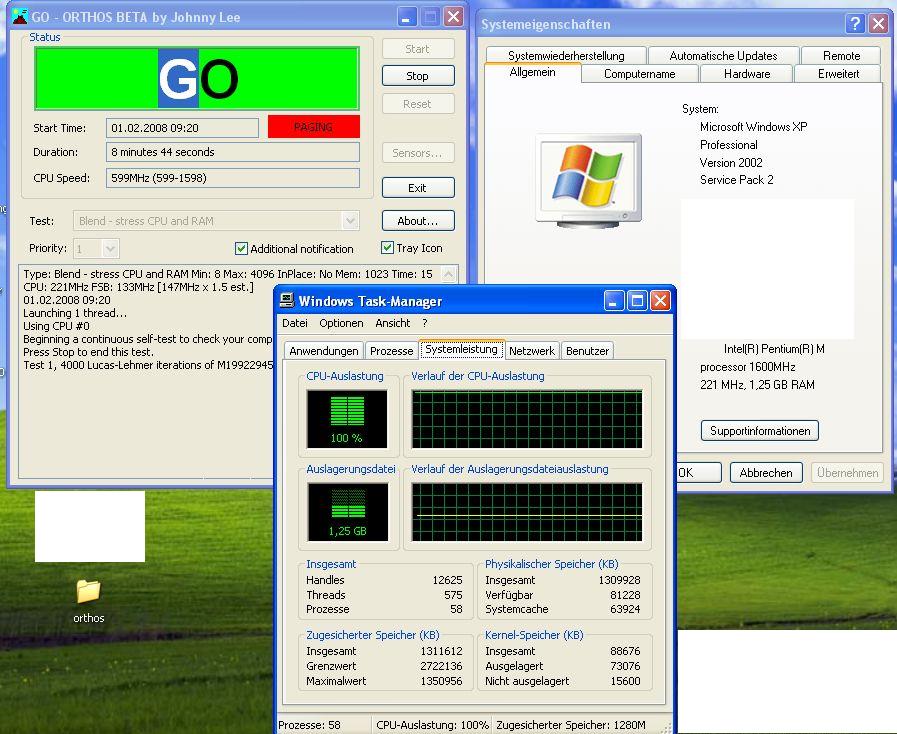Click Verlauf der Auslagerungsdateiauslastung graph

point(527,512)
